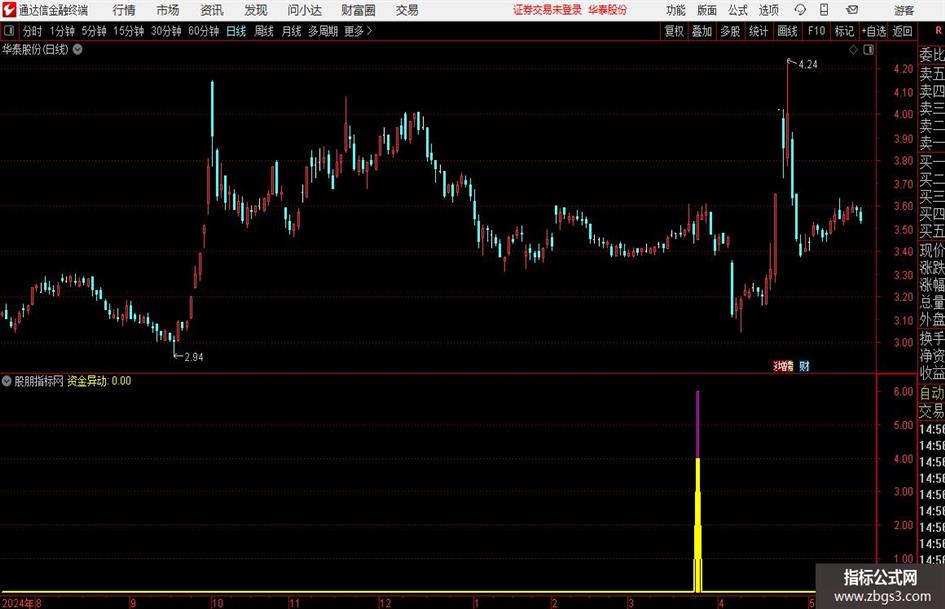Open the 问小达 menu
Screen dimensions: 945x609
coord(304,10)
